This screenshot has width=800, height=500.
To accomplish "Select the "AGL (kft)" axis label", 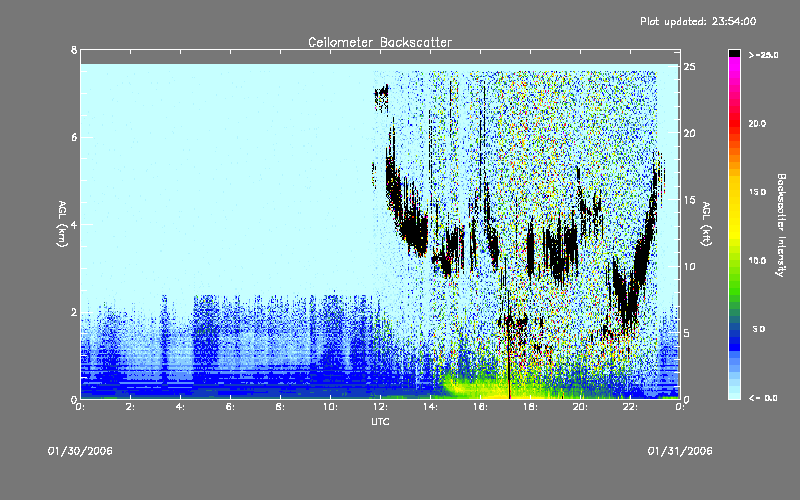I will 706,224.
